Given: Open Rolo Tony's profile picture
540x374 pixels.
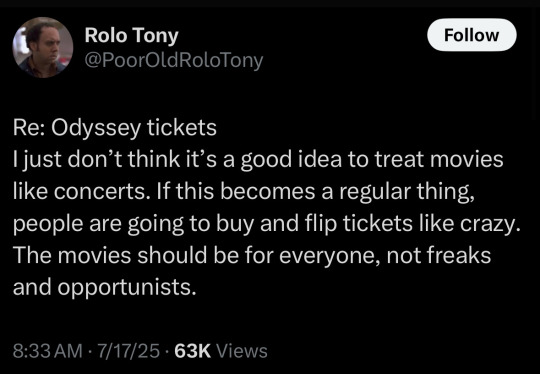Looking at the screenshot, I should (x=43, y=47).
